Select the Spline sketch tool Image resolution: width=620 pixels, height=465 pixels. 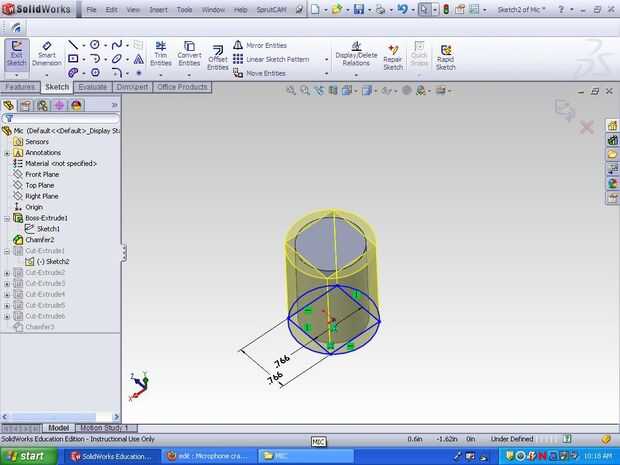click(117, 45)
